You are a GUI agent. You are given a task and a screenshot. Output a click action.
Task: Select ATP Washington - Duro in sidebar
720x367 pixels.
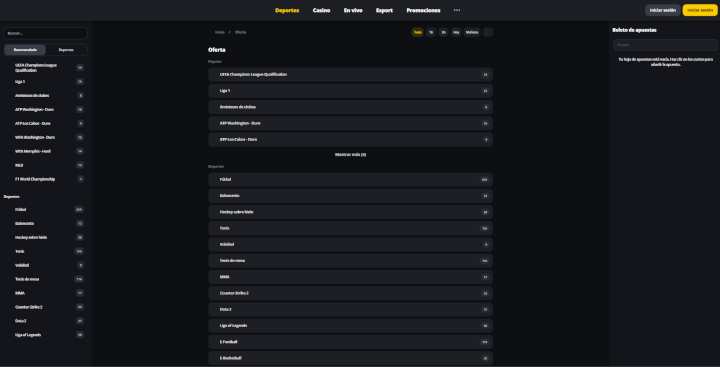pyautogui.click(x=45, y=109)
